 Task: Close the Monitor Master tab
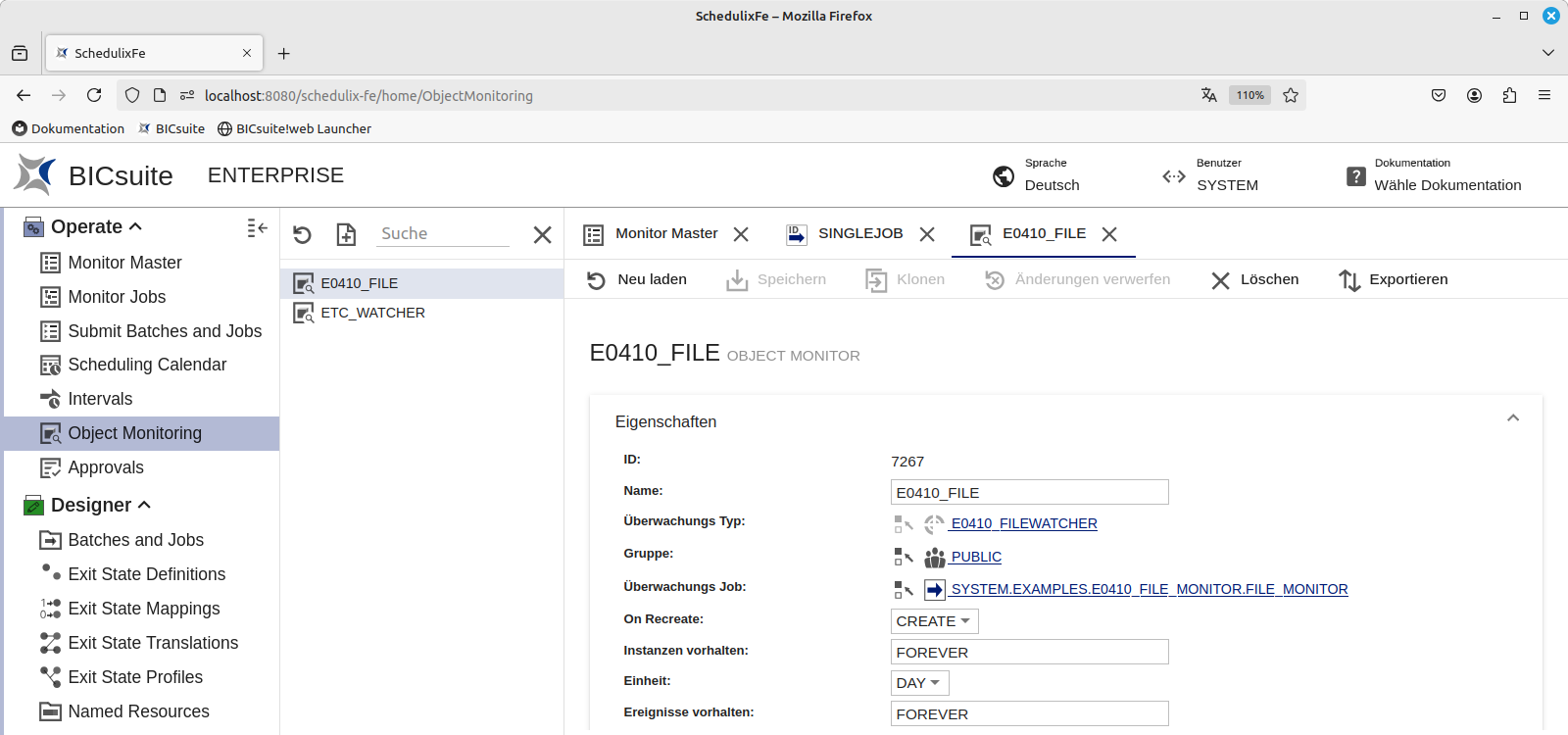(741, 234)
